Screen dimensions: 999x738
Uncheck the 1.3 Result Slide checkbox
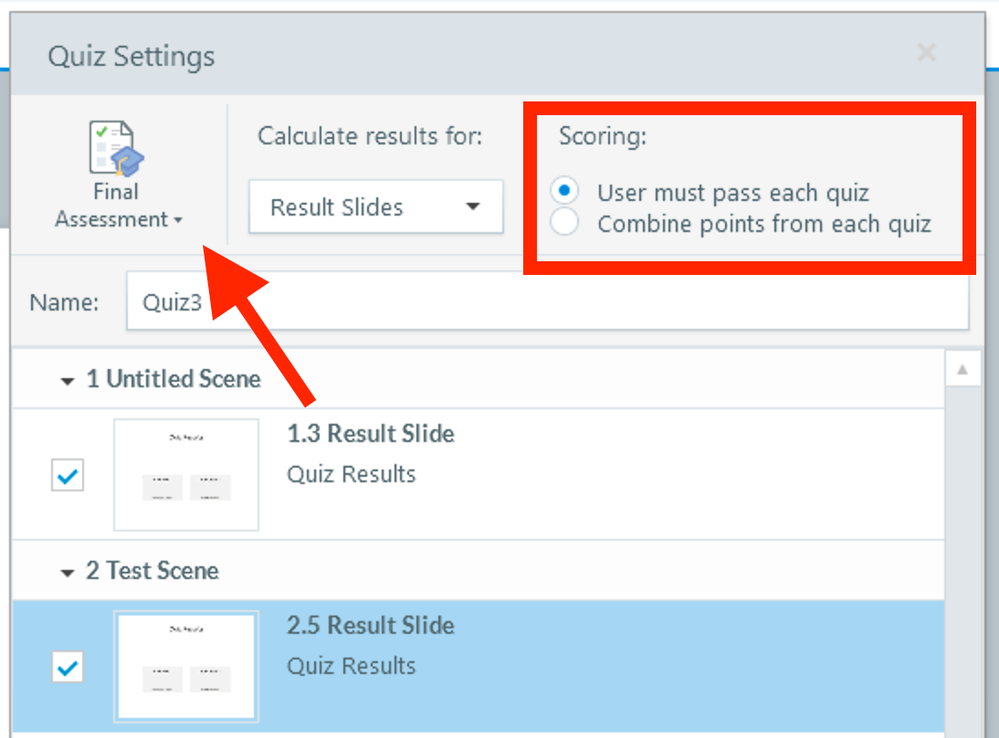coord(68,475)
